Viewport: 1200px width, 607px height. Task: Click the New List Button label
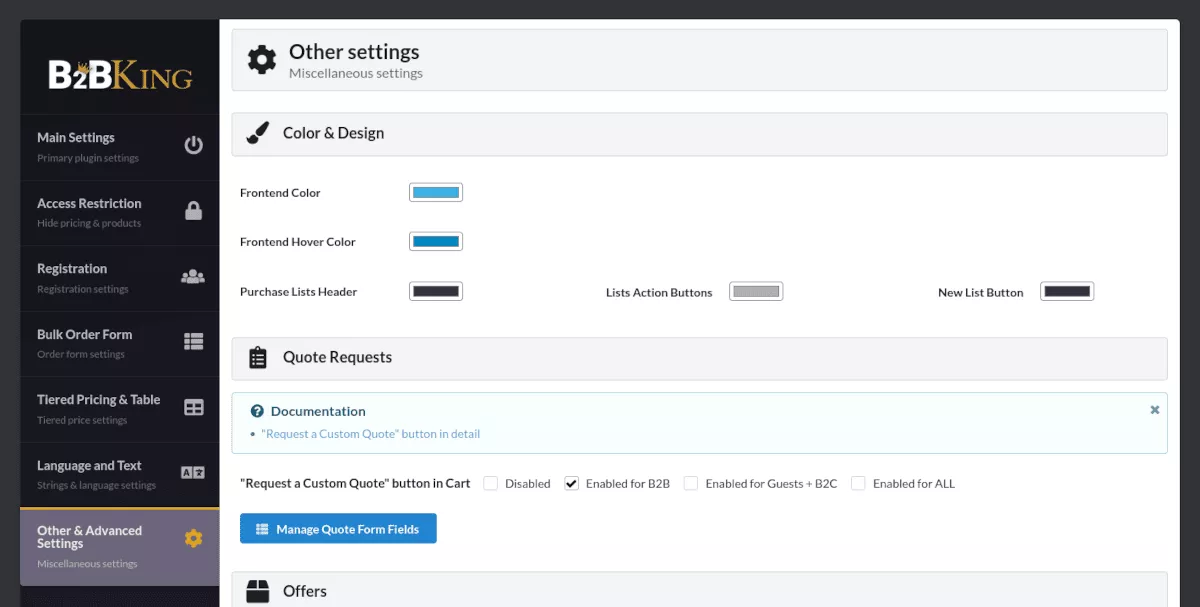(981, 293)
